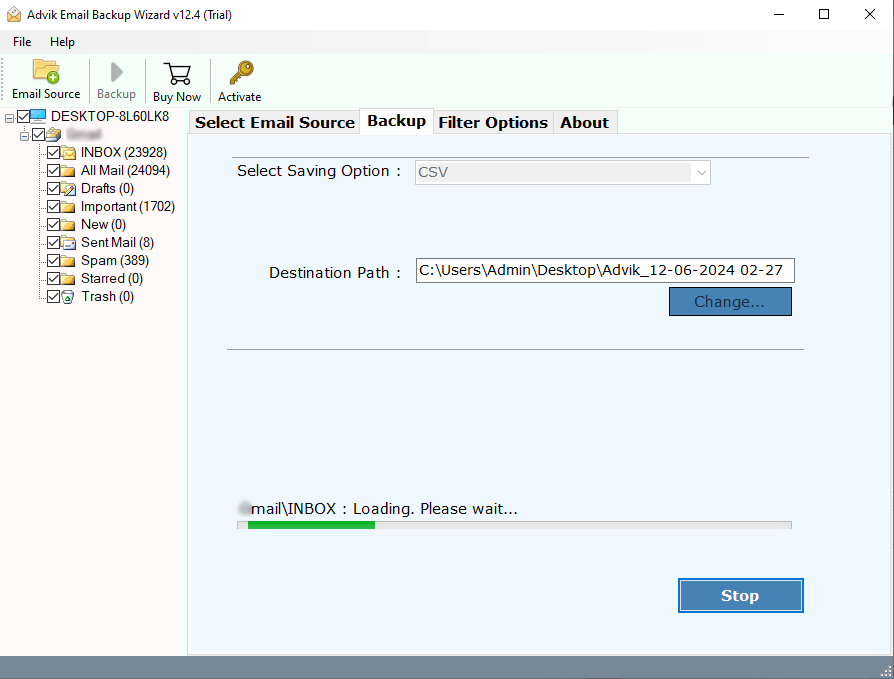Click the Trash recycle bin icon

pyautogui.click(x=67, y=297)
